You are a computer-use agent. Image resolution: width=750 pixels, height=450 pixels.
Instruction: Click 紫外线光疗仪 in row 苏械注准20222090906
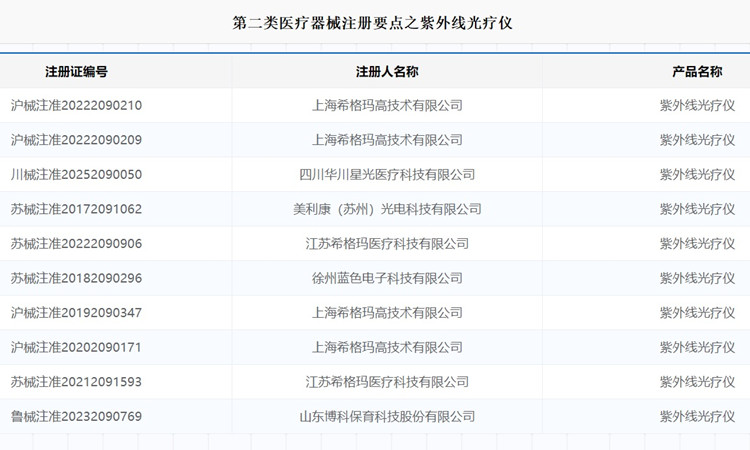[x=697, y=243]
